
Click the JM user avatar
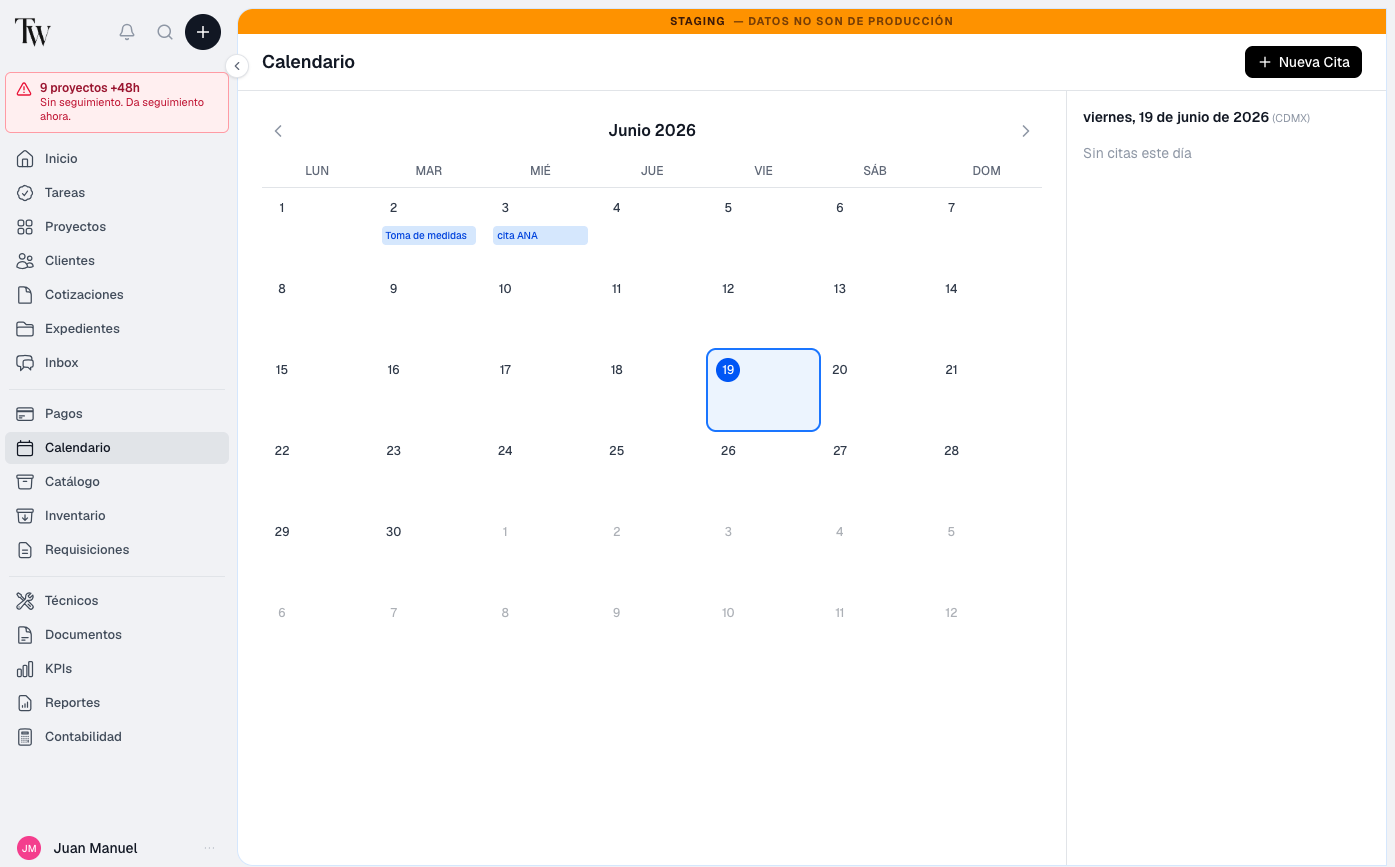point(30,848)
